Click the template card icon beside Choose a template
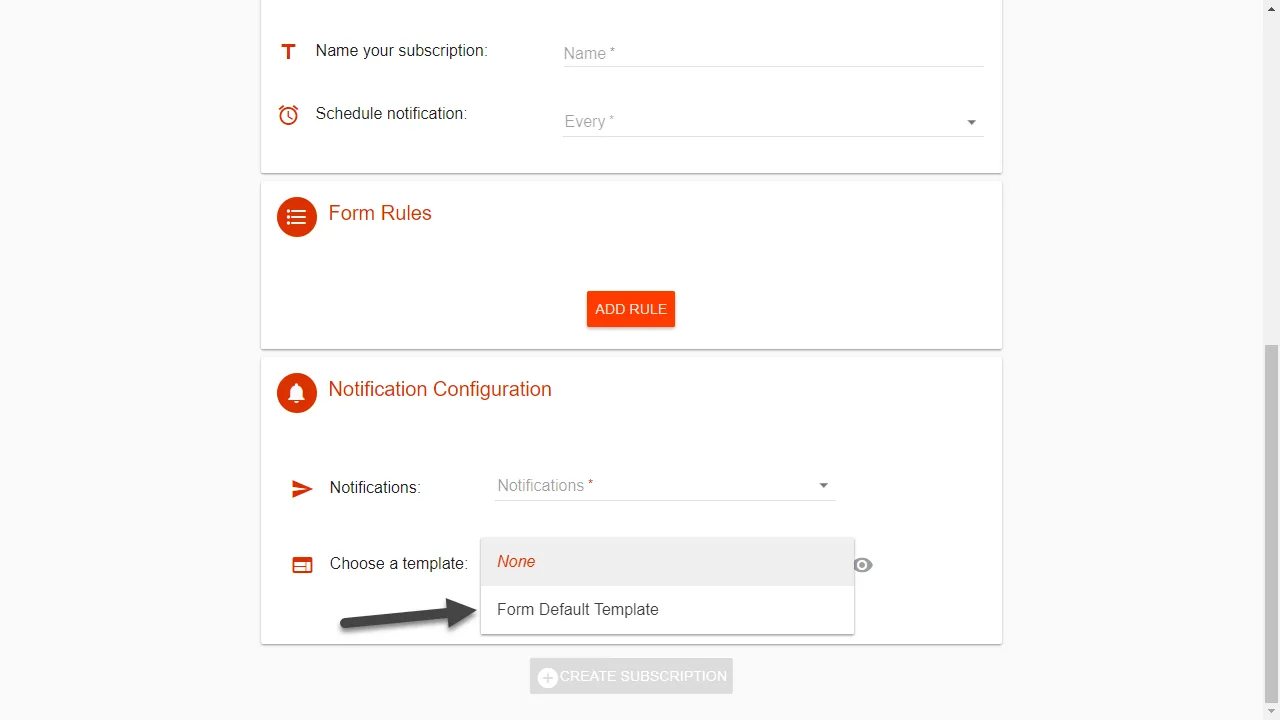 click(302, 565)
